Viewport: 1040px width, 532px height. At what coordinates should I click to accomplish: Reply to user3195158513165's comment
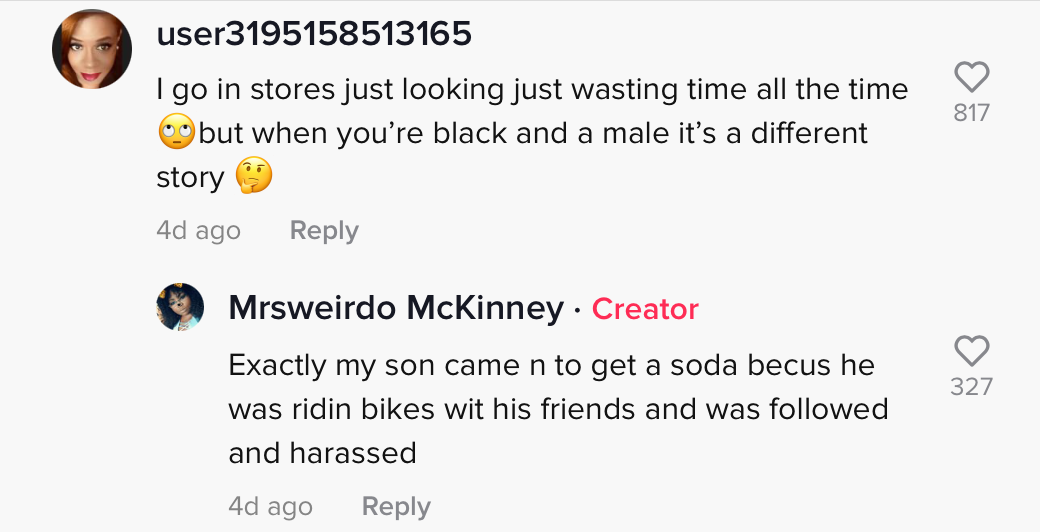tap(324, 230)
